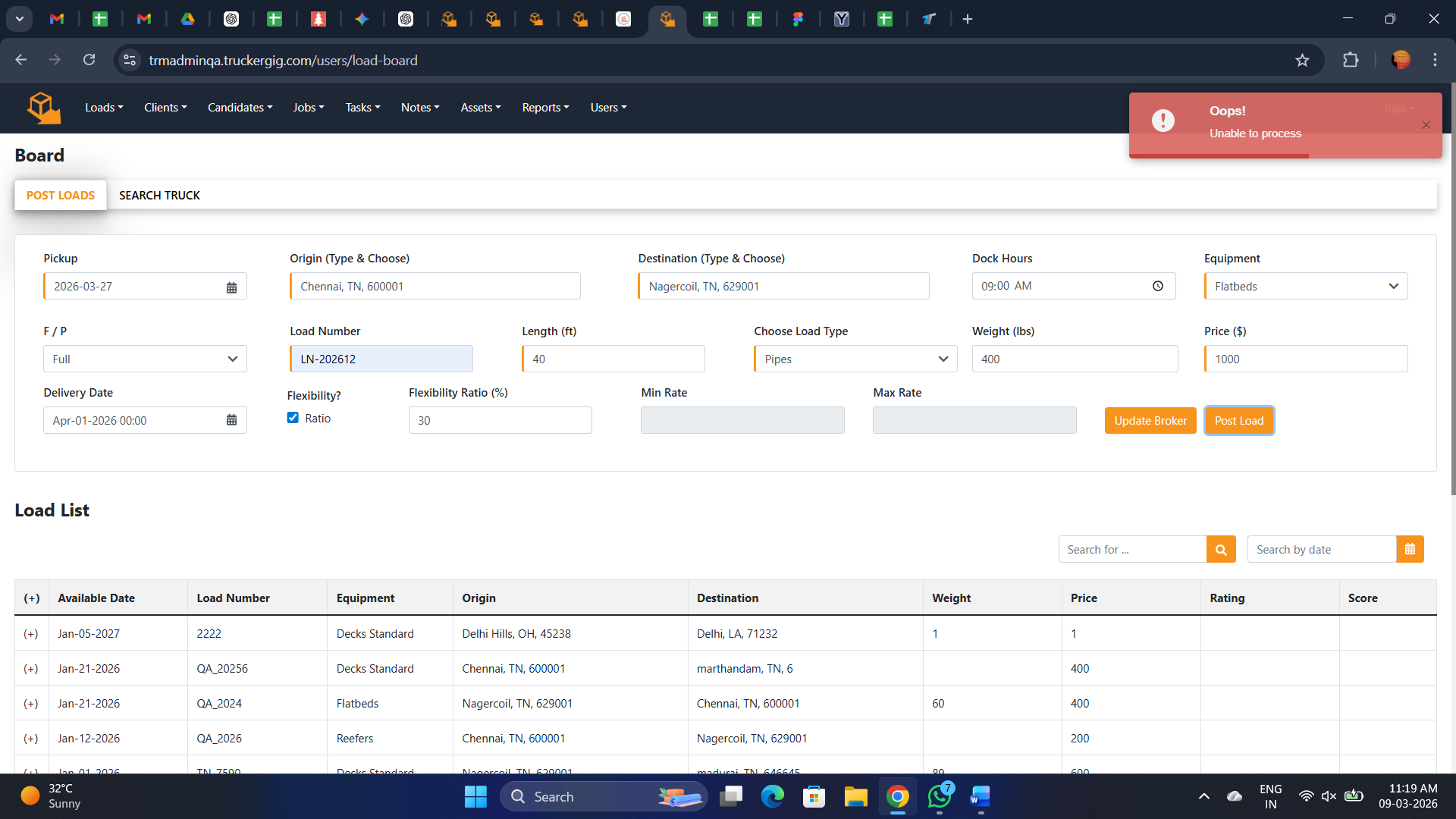
Task: Open WhatsApp from the taskbar
Action: 939,797
